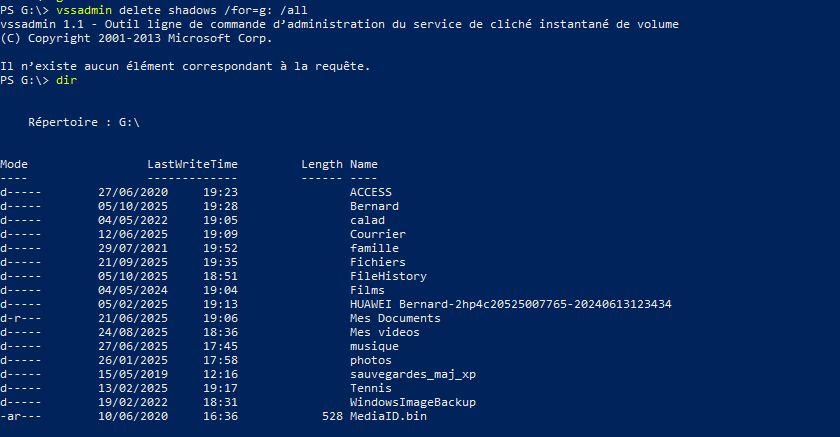This screenshot has height=437, width=840.
Task: Click the dir command at the prompt
Action: click(x=66, y=80)
